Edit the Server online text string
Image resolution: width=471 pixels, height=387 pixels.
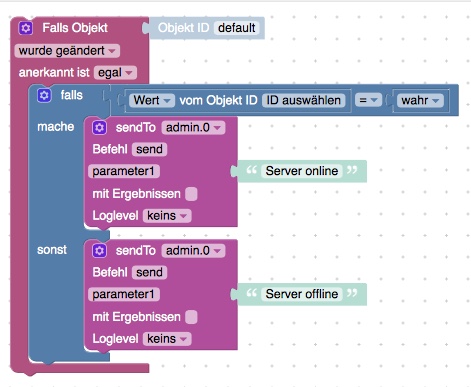click(x=302, y=171)
